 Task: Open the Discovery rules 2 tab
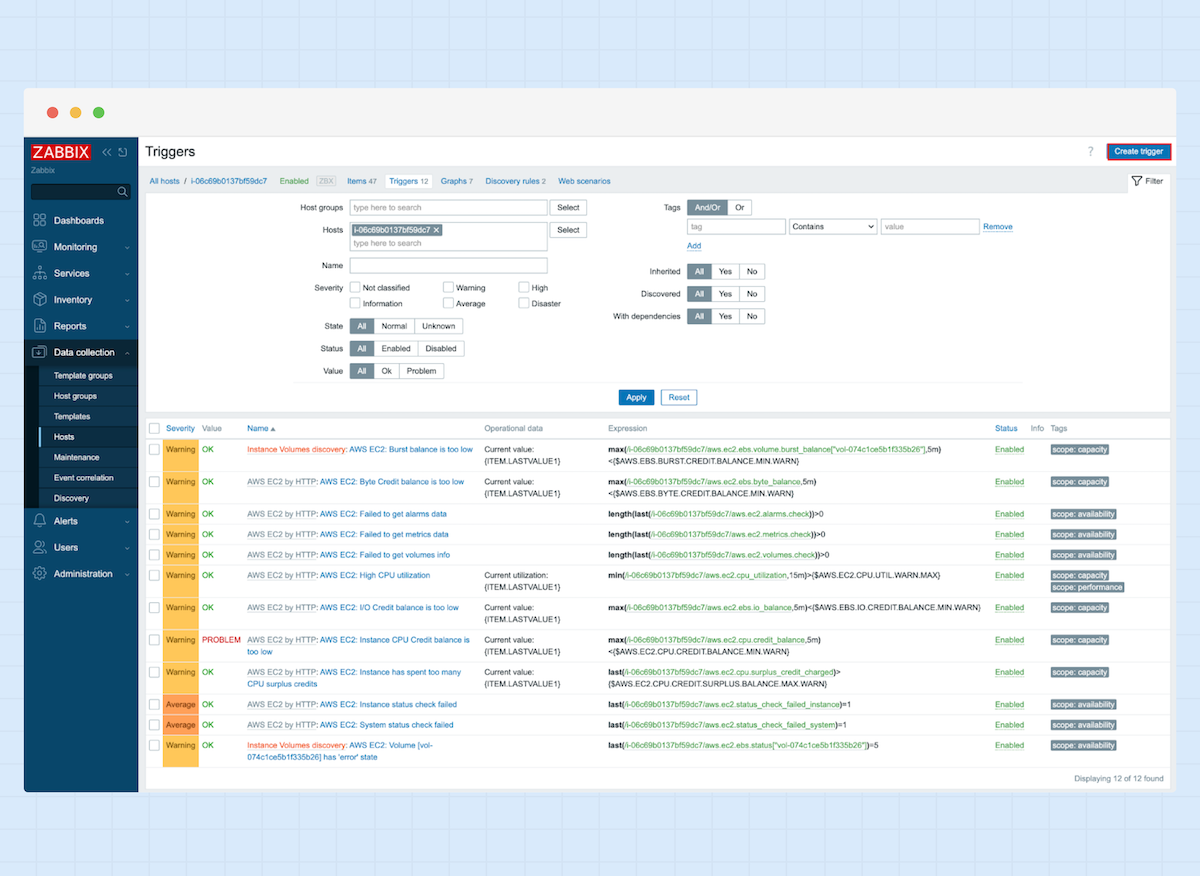tap(515, 181)
